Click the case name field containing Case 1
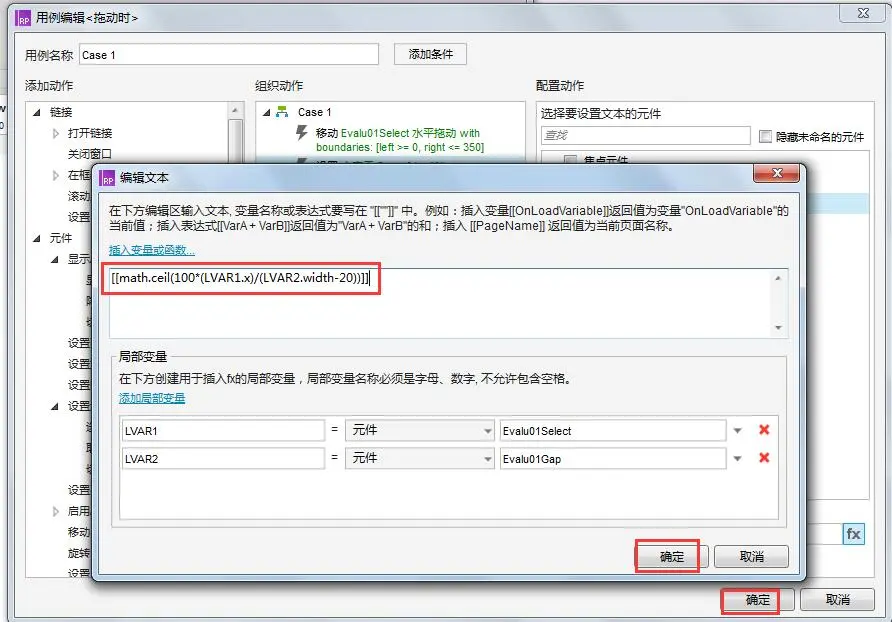 pyautogui.click(x=229, y=55)
